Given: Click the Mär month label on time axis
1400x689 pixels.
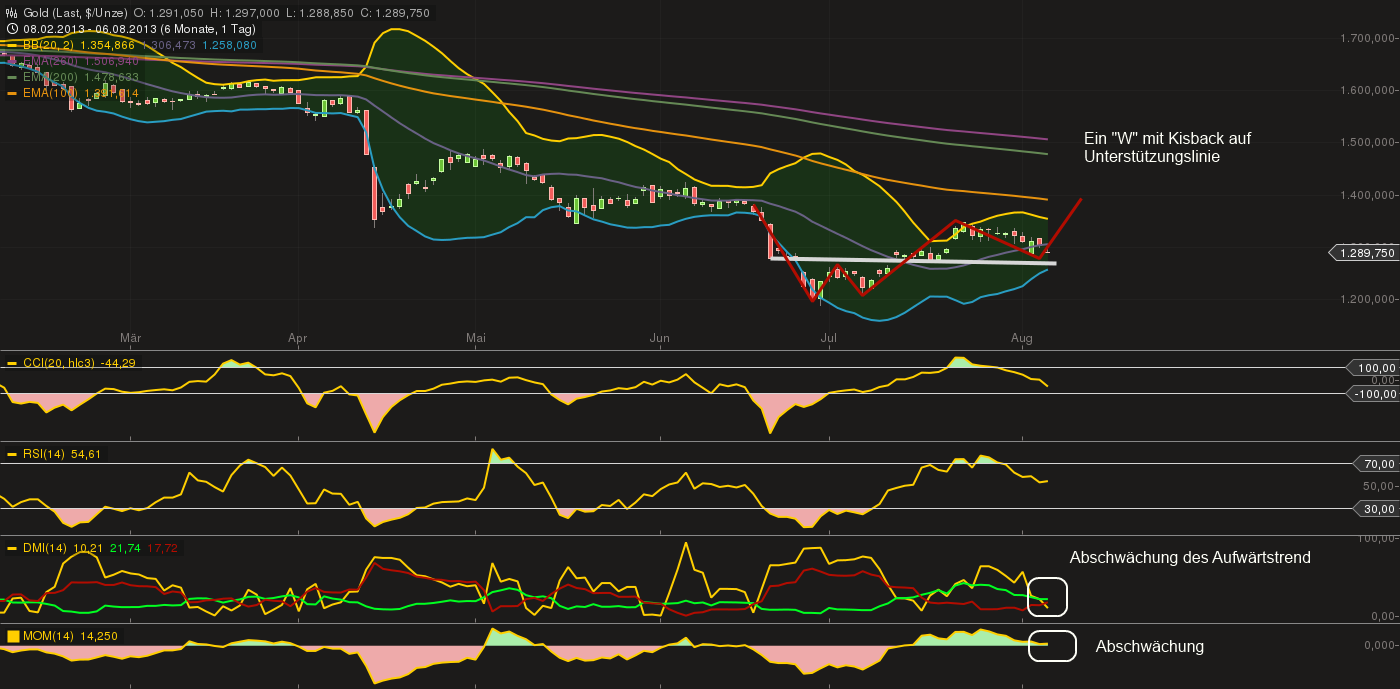Looking at the screenshot, I should click(x=130, y=339).
